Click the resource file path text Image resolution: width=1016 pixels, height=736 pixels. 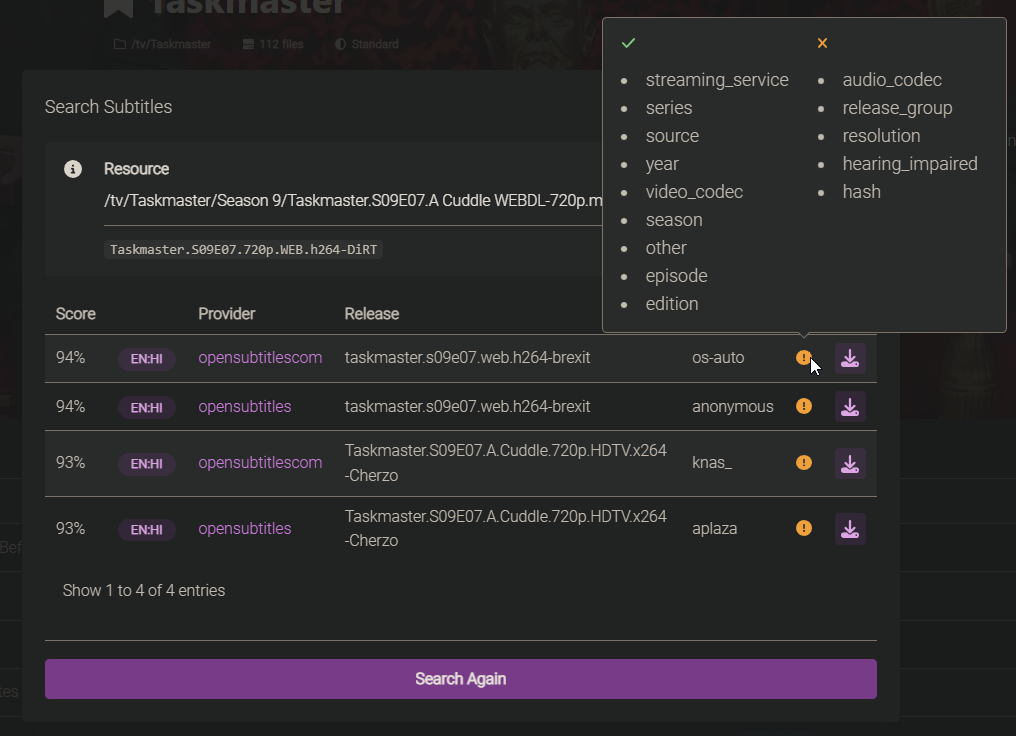pos(353,201)
